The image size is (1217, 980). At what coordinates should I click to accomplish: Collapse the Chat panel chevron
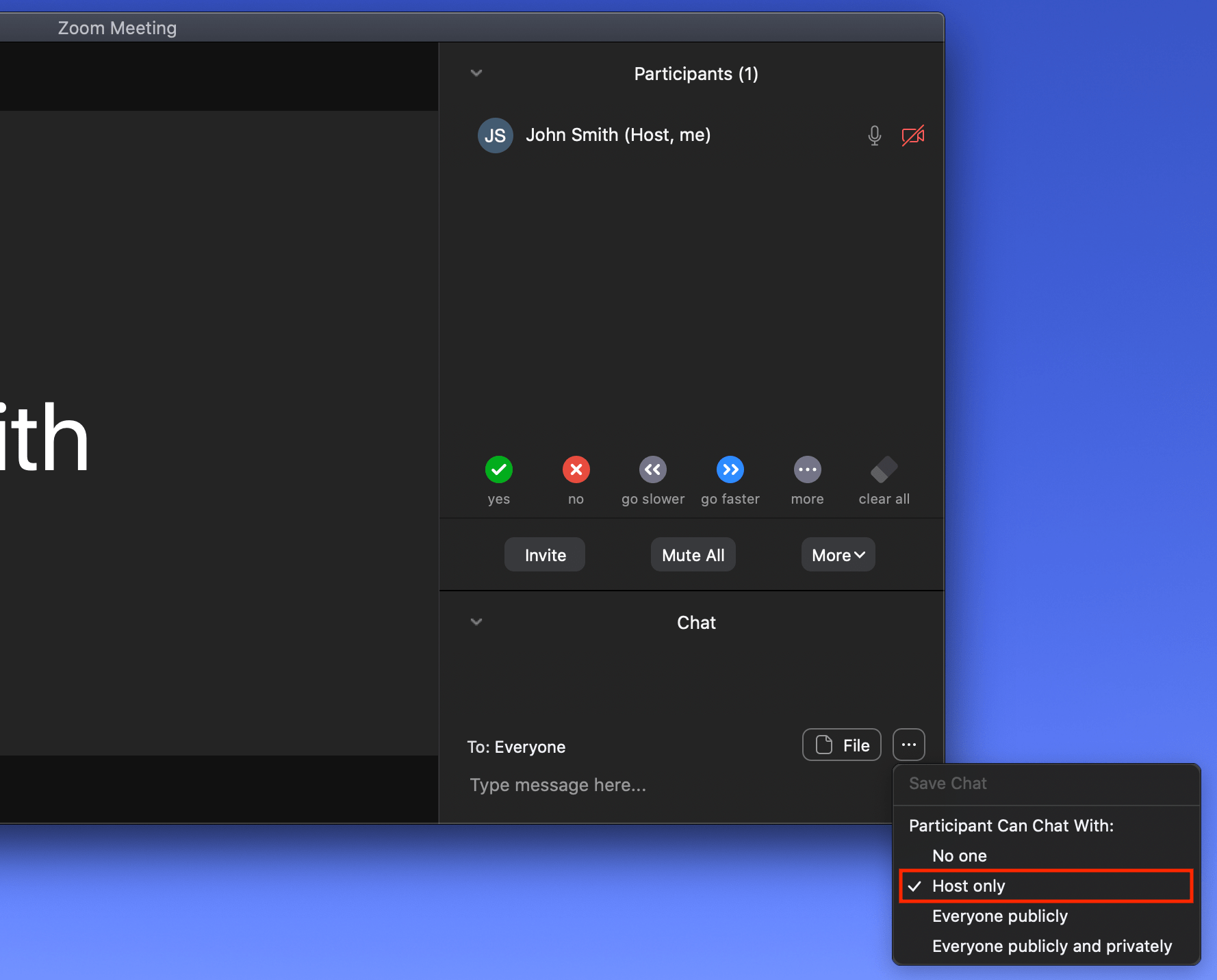[x=476, y=622]
